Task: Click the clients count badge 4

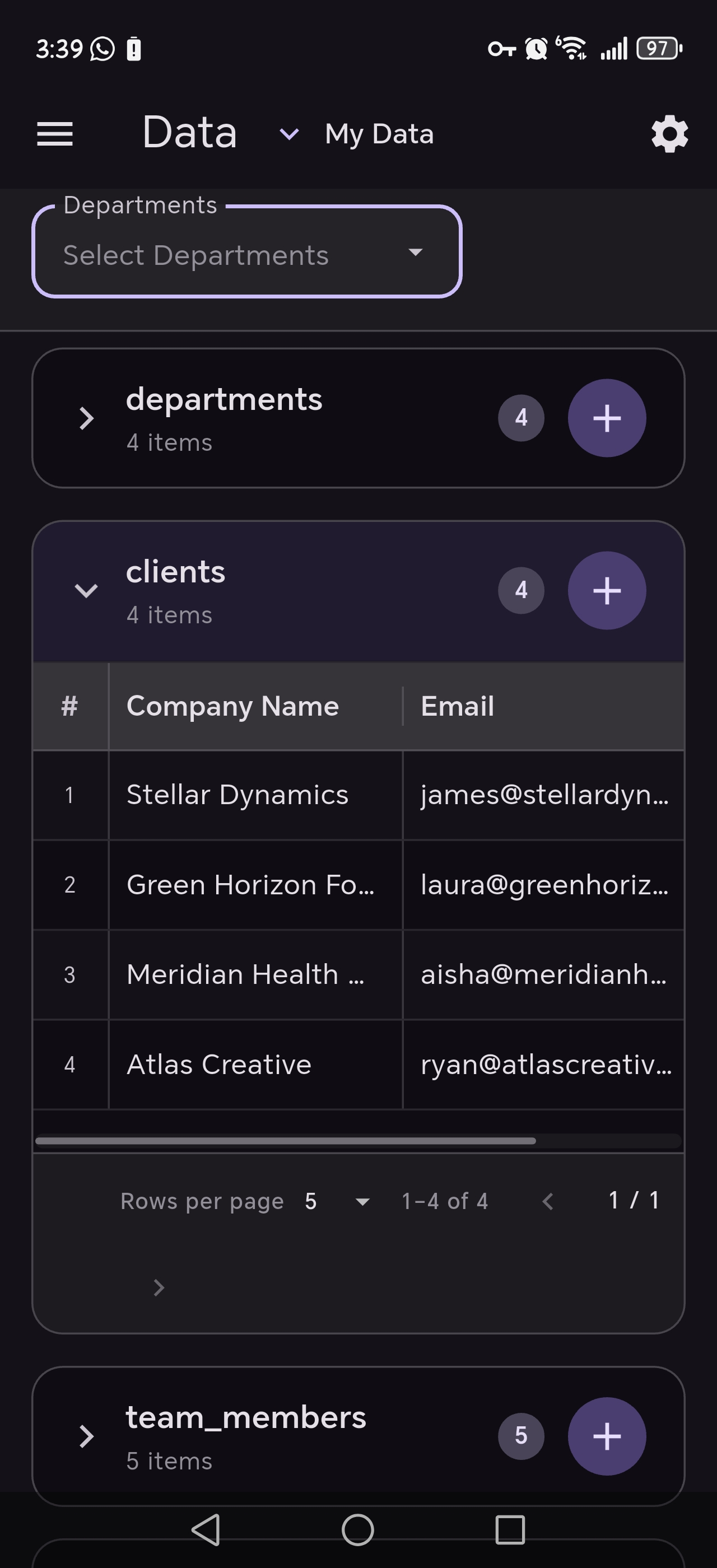Action: pyautogui.click(x=521, y=590)
